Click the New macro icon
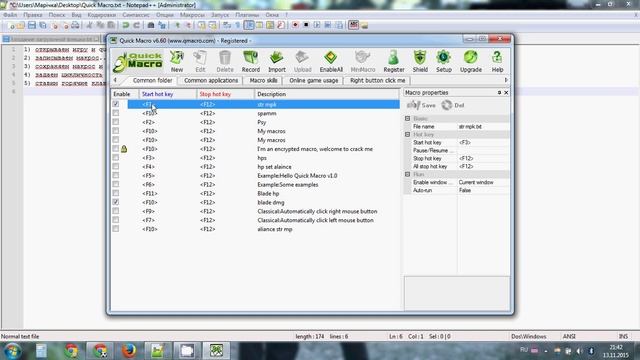 [177, 62]
